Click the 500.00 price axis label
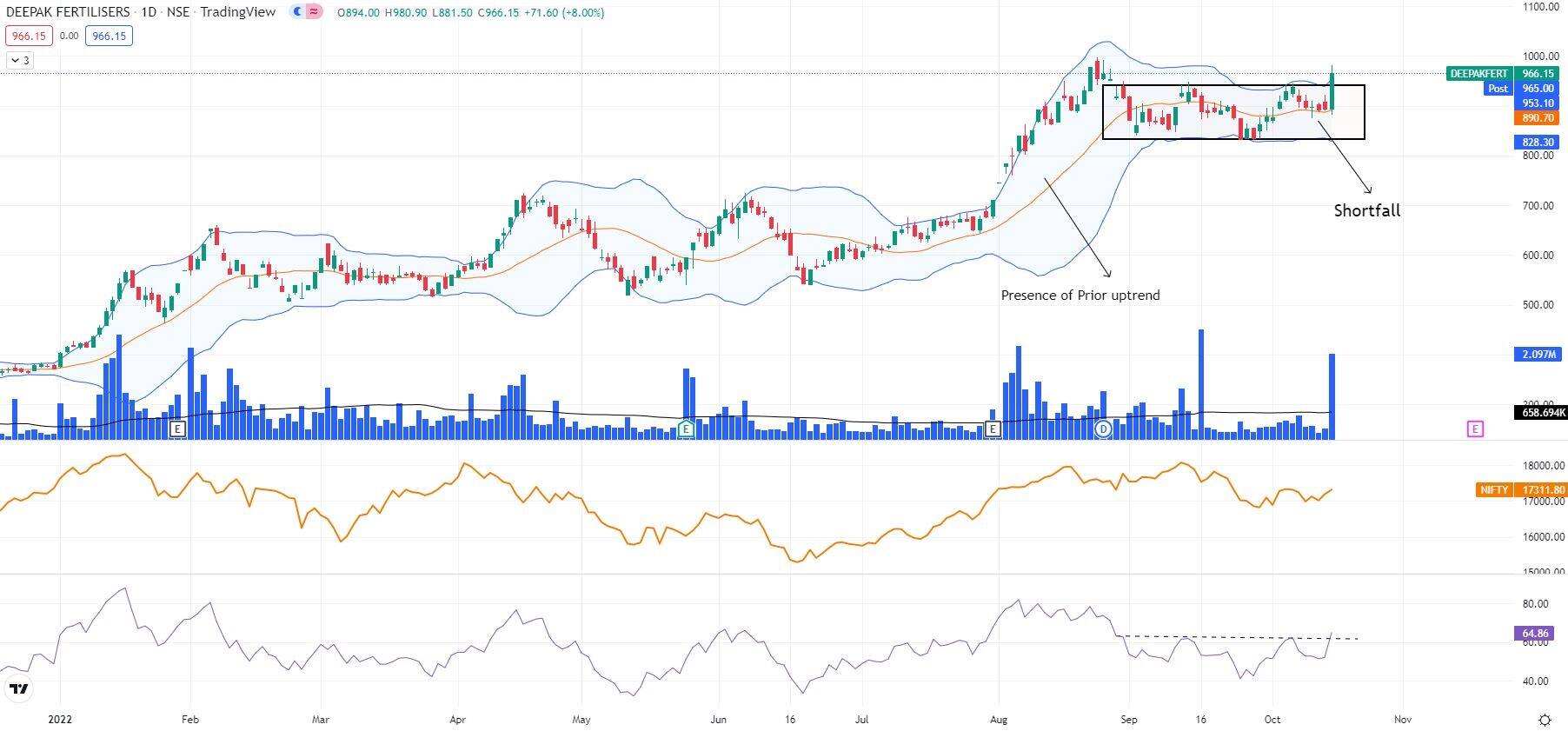The image size is (1568, 731). pos(1538,305)
